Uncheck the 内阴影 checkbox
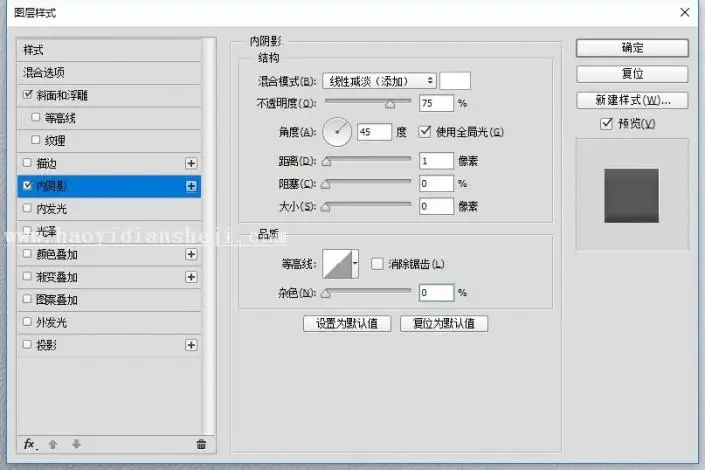705x470 pixels. (27, 185)
